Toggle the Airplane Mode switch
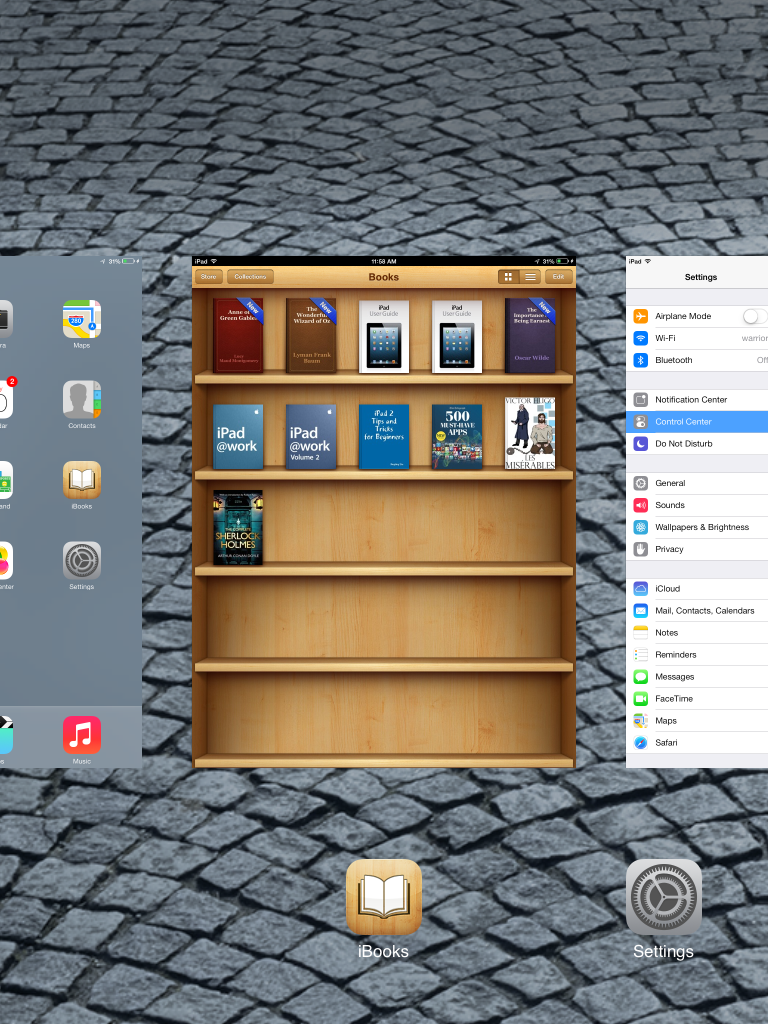This screenshot has height=1024, width=768. click(755, 316)
